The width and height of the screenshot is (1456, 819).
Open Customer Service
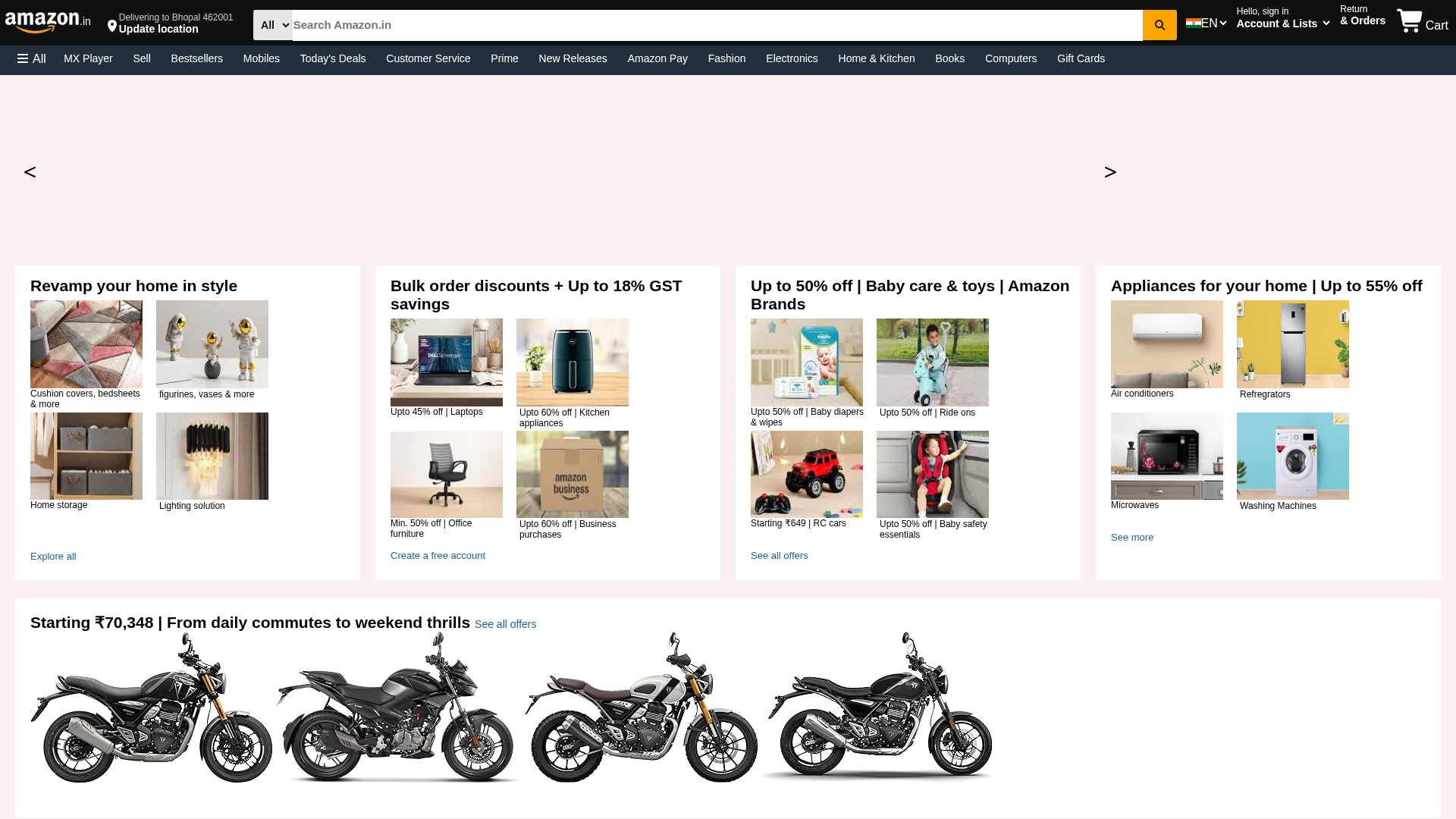428,58
